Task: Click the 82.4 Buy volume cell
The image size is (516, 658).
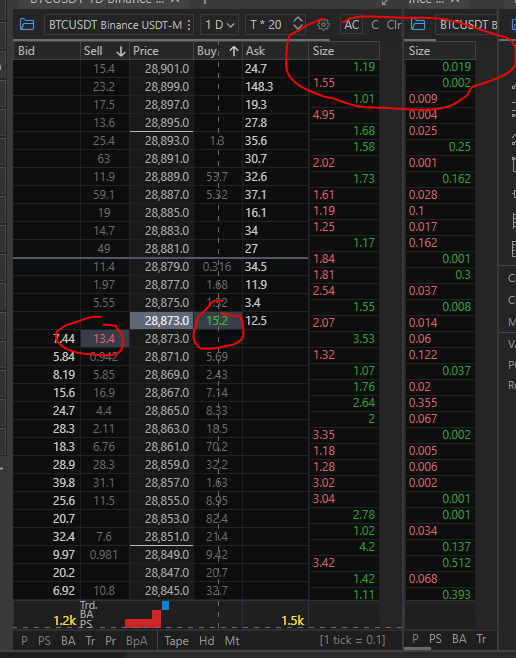Action: (217, 519)
